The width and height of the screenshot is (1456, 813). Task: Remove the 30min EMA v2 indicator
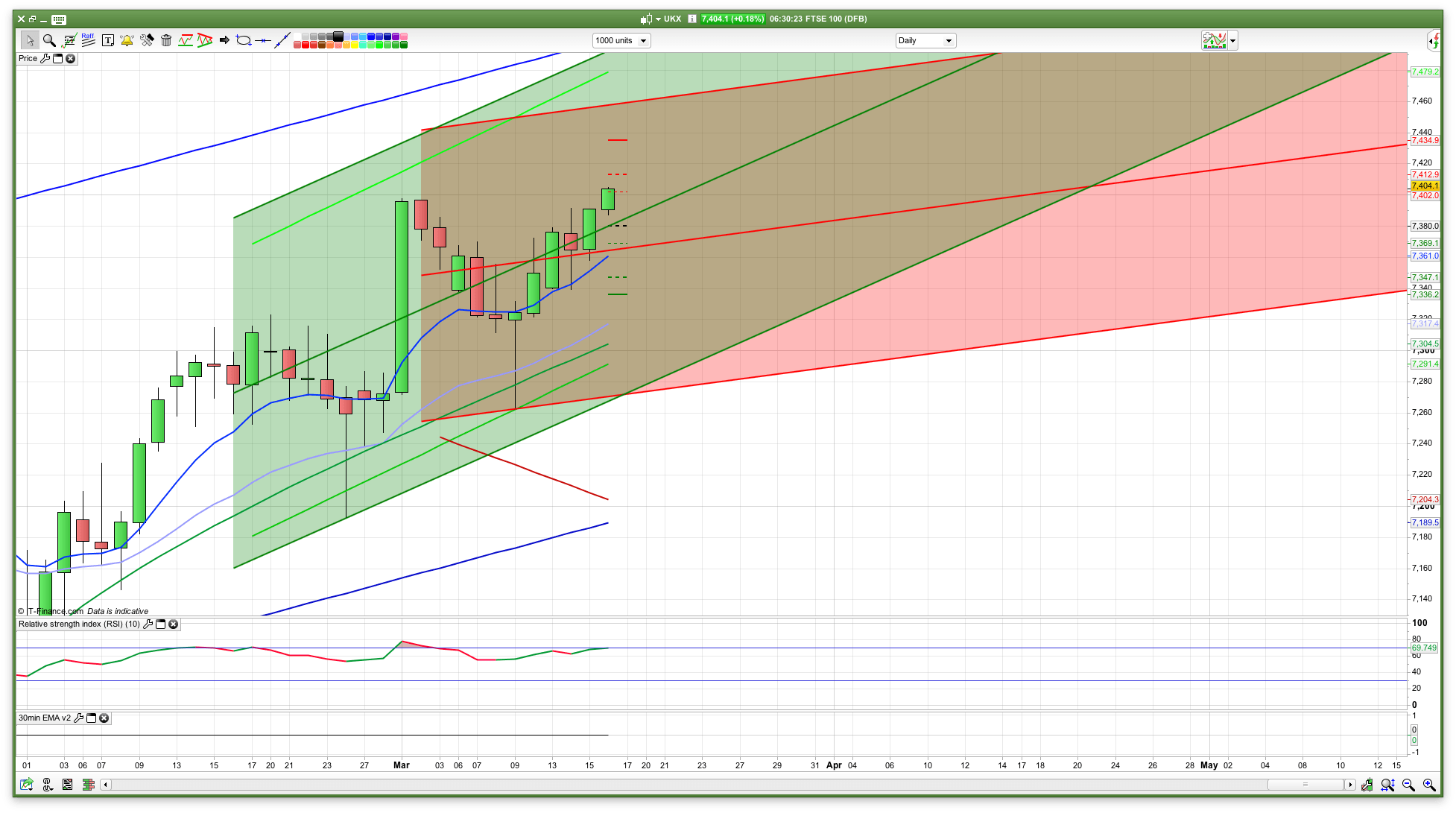pos(104,718)
